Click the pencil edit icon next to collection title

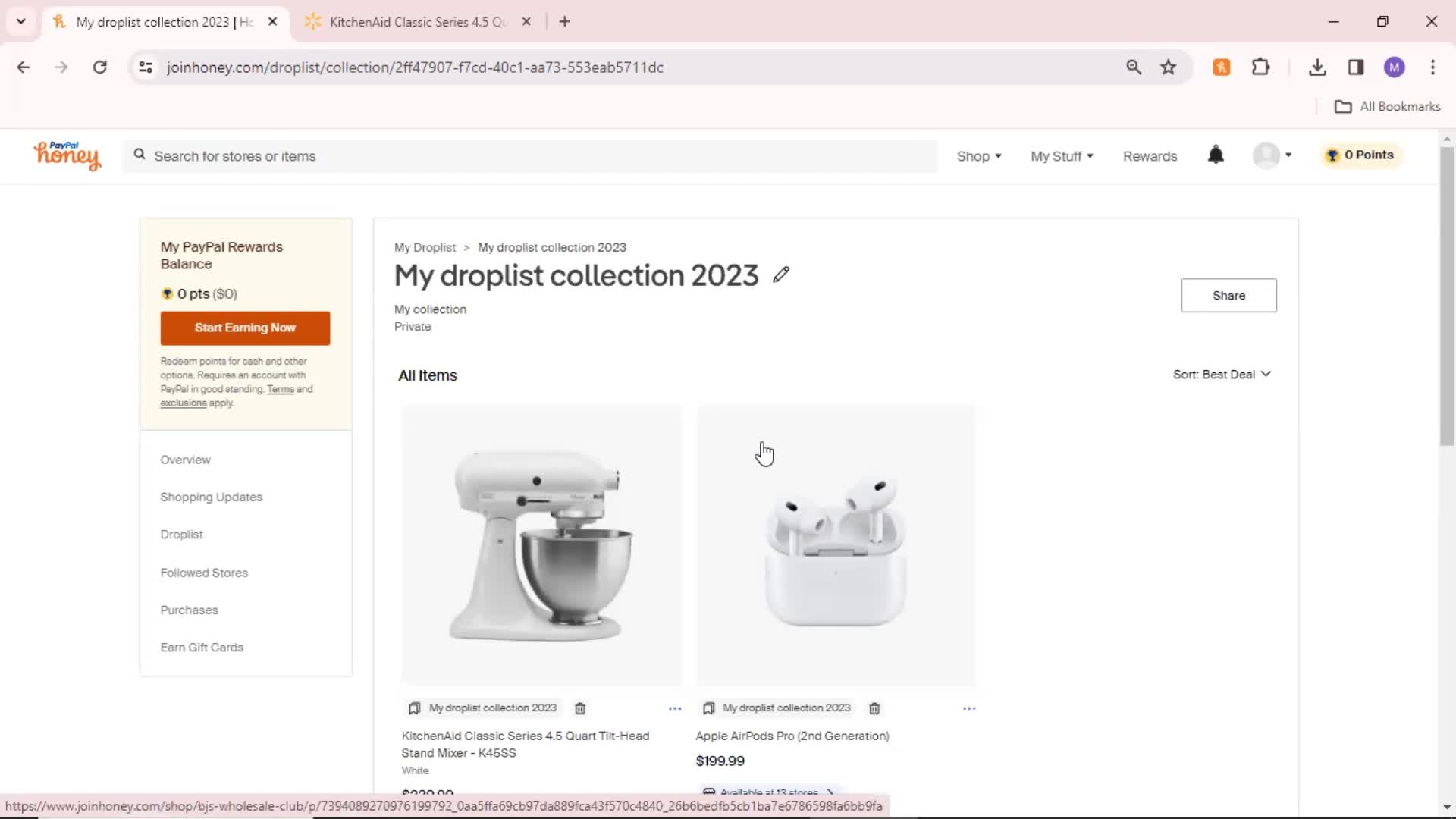pyautogui.click(x=781, y=275)
